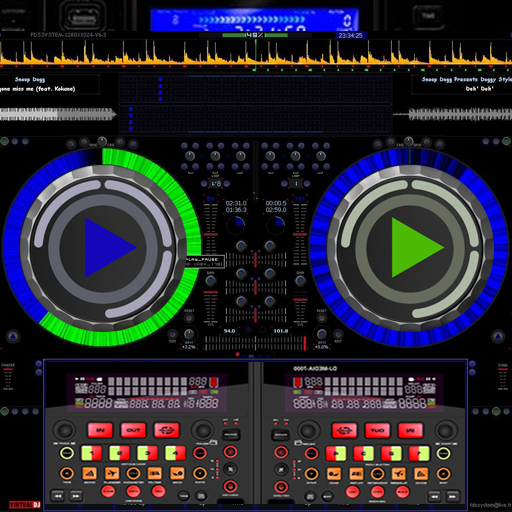The width and height of the screenshot is (512, 512).
Task: Click the right deck remaining time 02:59.0
Action: [x=276, y=210]
